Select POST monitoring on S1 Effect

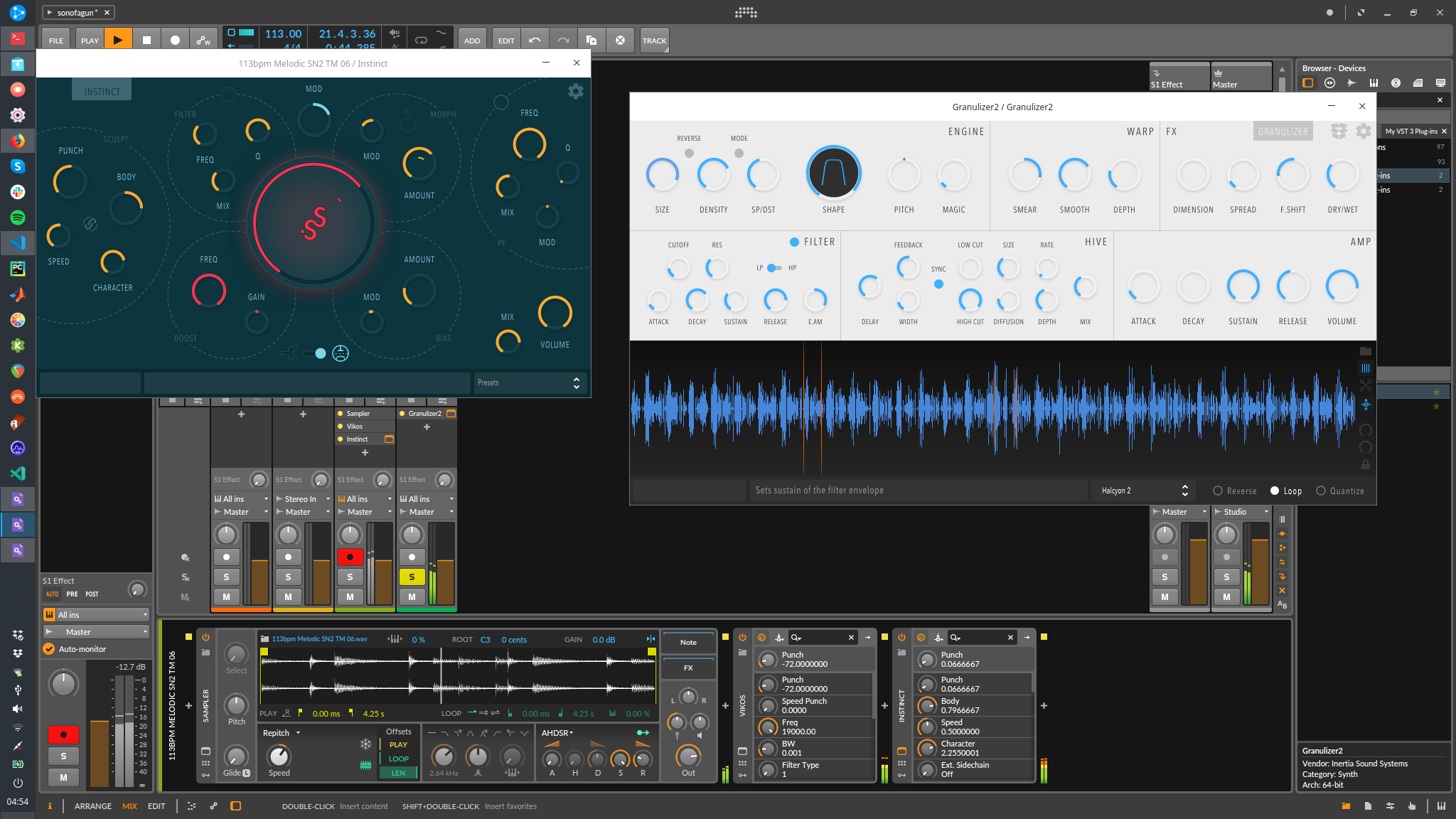pos(92,594)
